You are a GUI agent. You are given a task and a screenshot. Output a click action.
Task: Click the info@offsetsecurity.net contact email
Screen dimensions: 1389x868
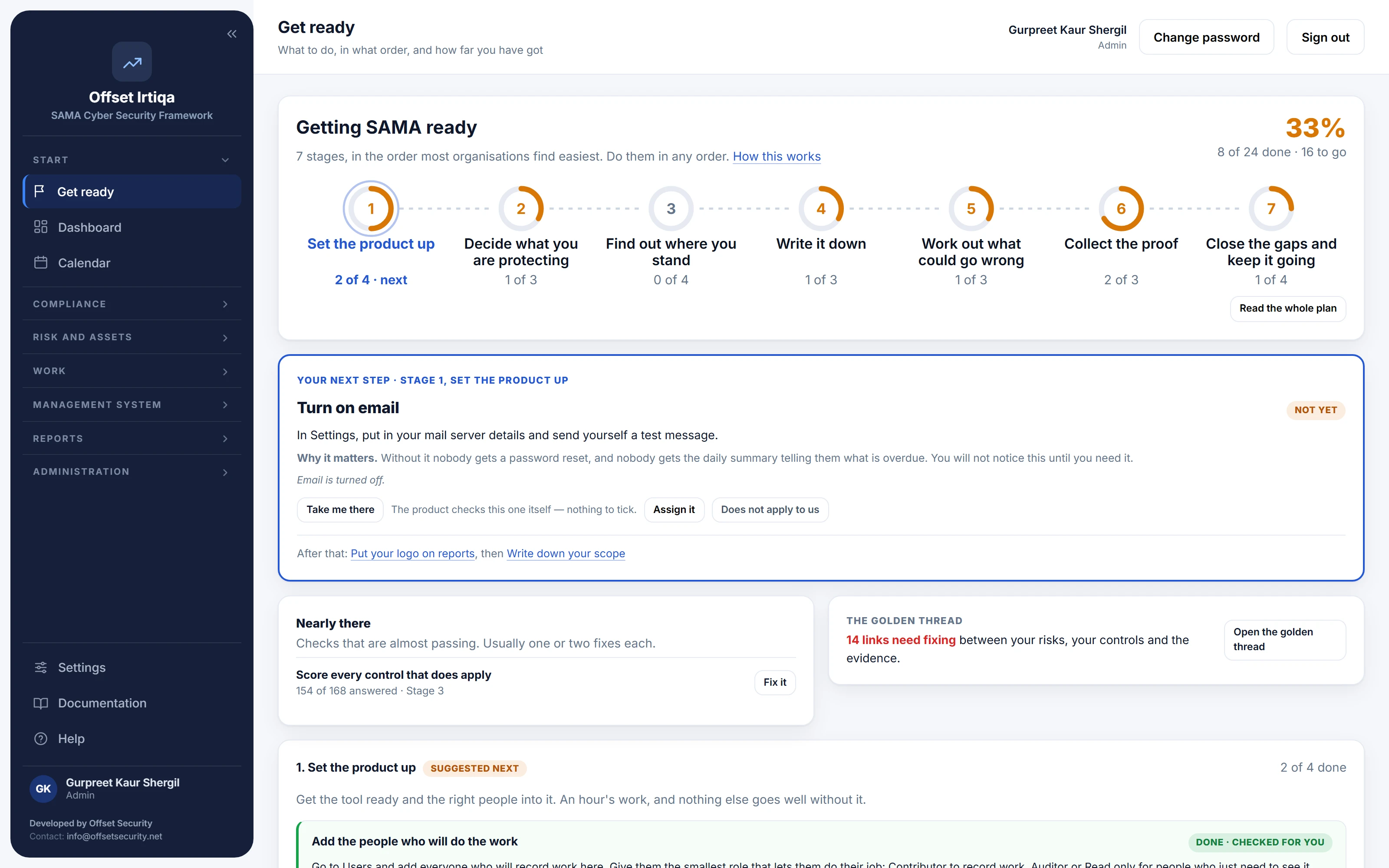(114, 836)
